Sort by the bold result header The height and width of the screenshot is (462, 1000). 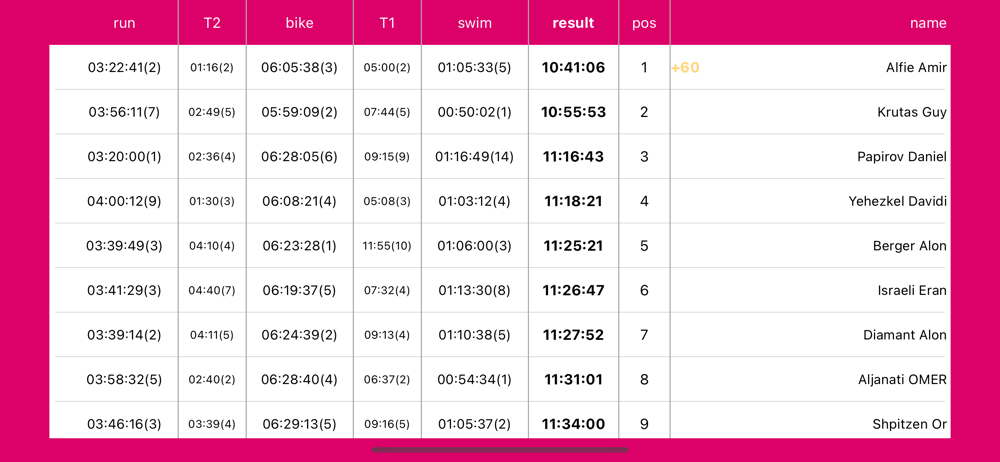[573, 23]
